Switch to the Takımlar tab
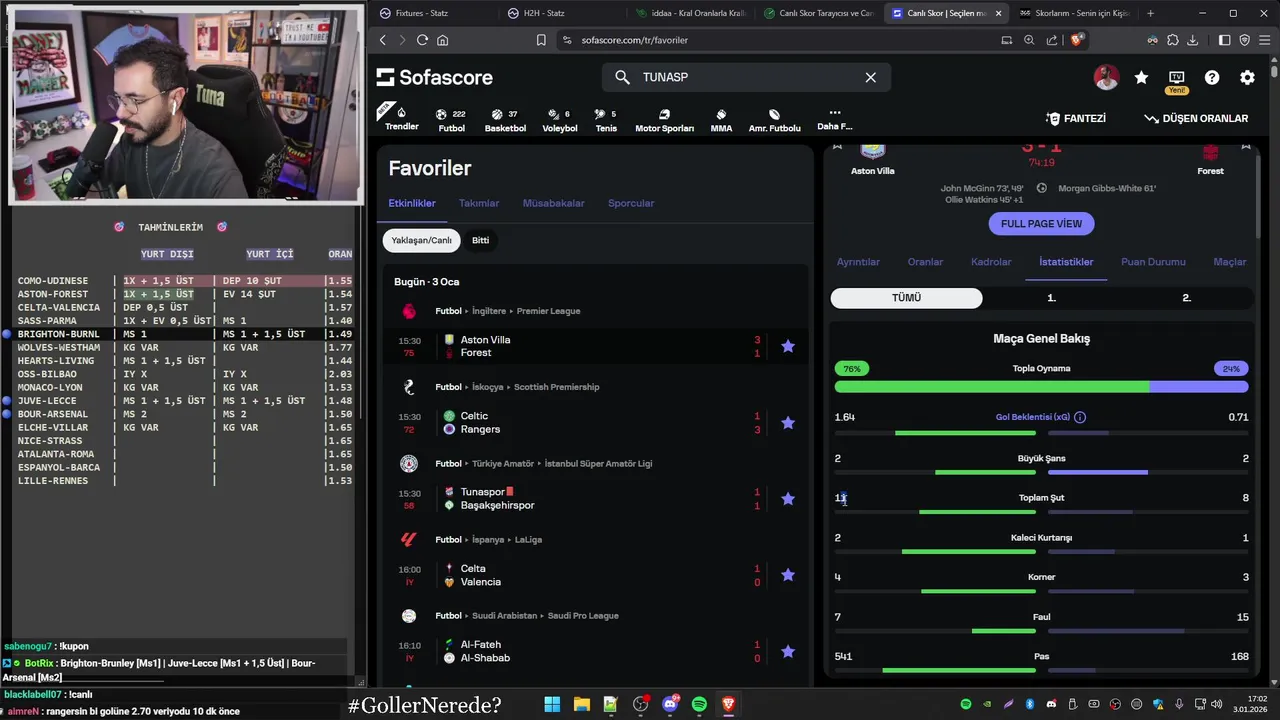The height and width of the screenshot is (720, 1280). (x=479, y=203)
